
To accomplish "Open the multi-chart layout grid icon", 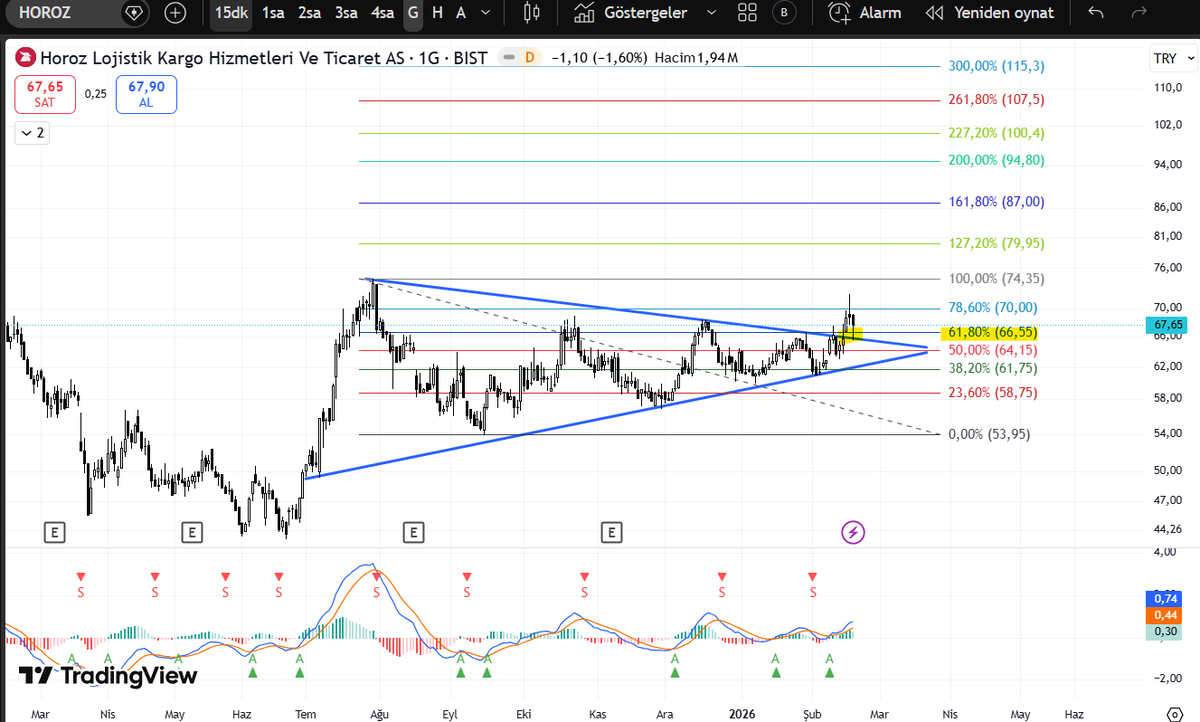I will 747,13.
